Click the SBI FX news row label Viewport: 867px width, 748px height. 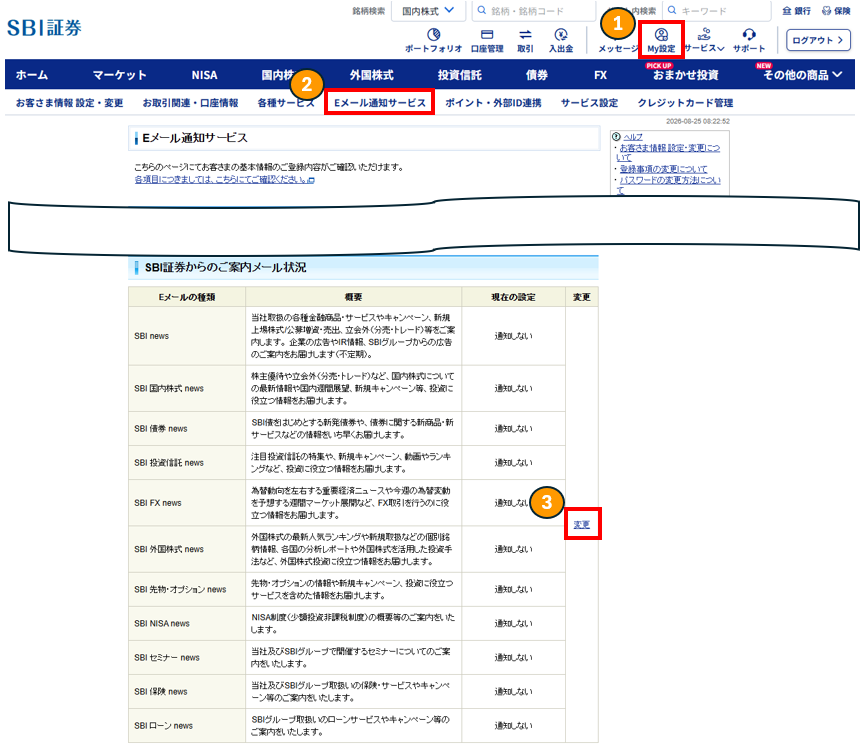point(158,503)
